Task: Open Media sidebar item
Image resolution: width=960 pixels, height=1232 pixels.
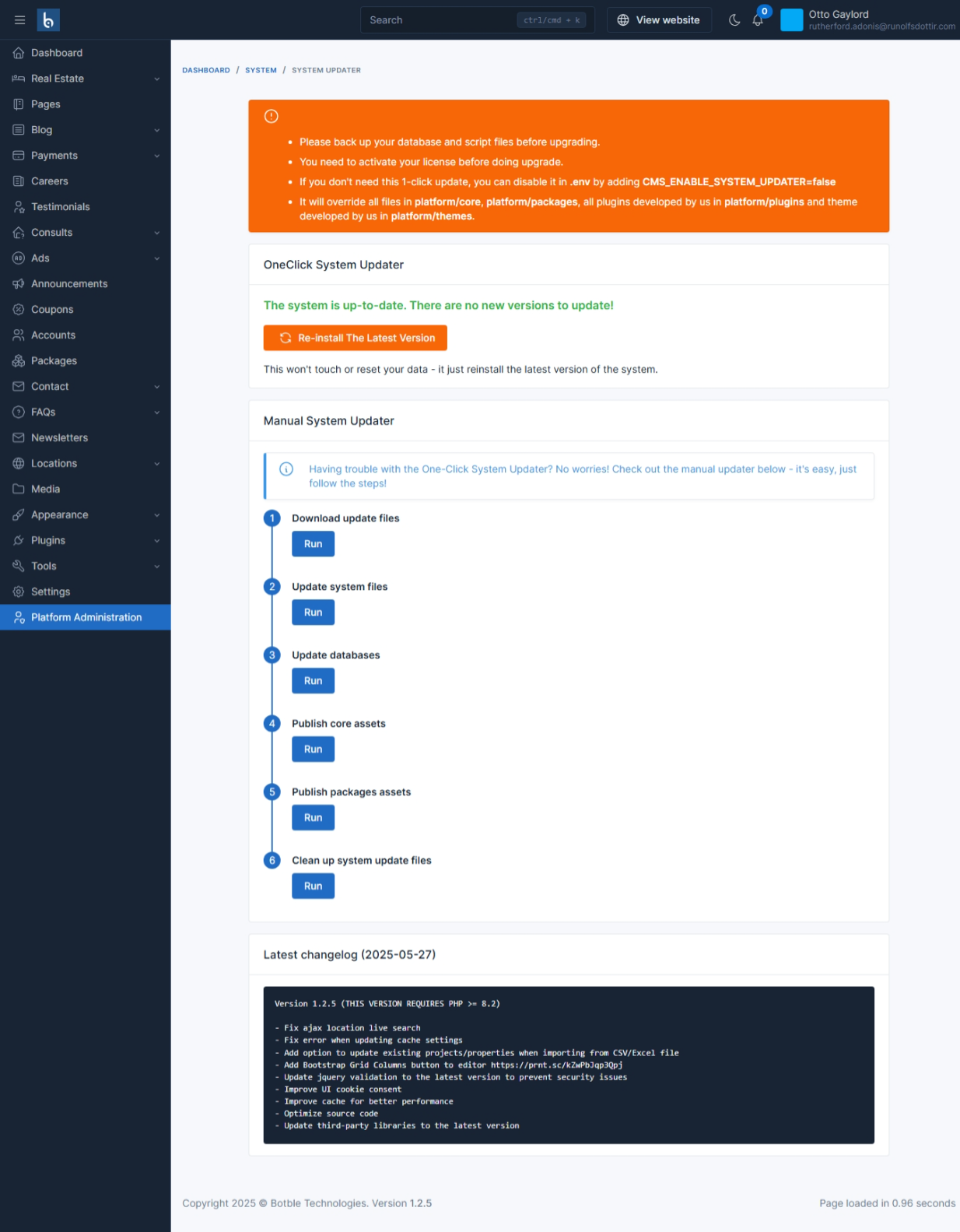Action: click(x=86, y=490)
